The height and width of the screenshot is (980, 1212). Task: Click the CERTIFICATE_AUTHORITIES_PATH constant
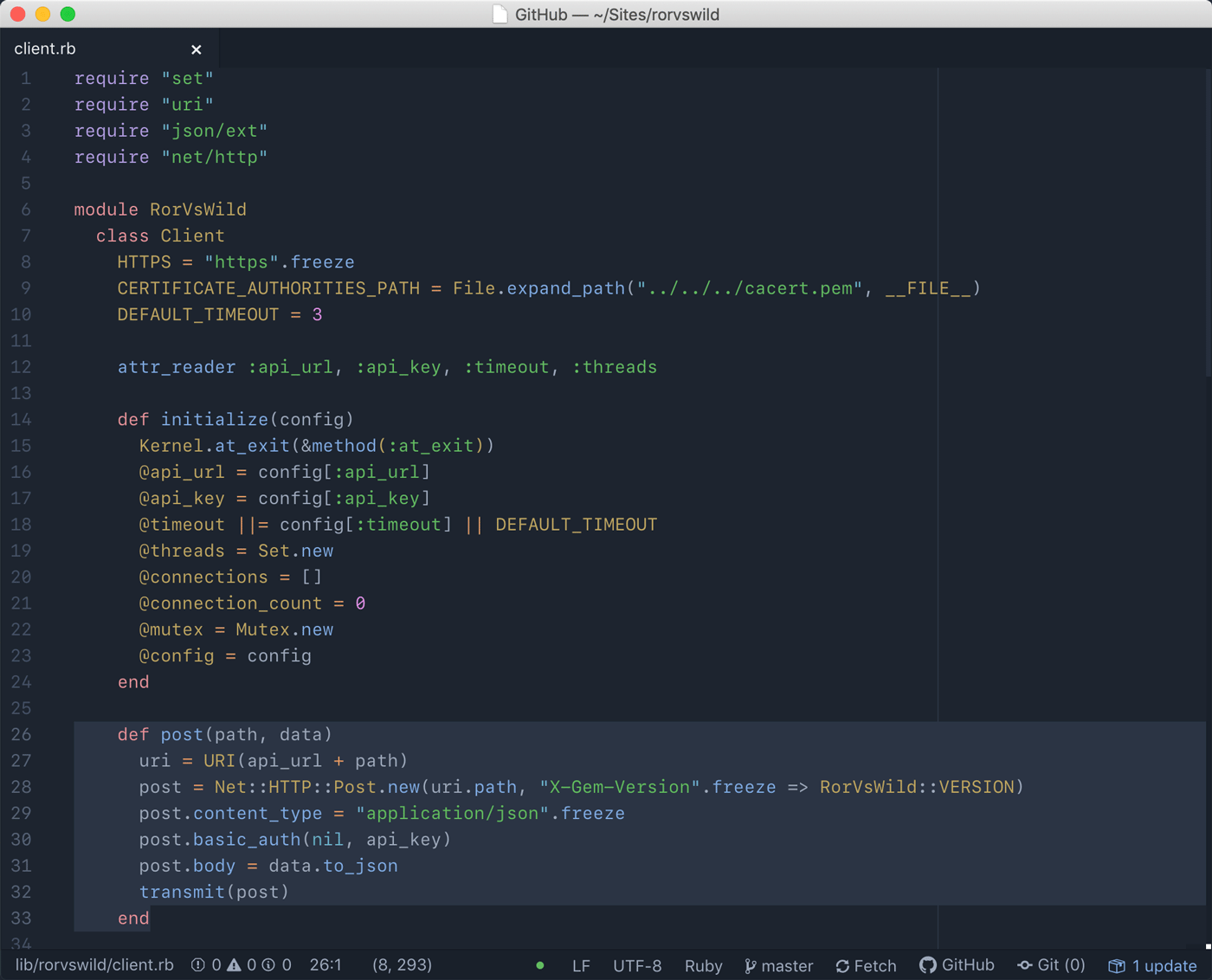(268, 288)
